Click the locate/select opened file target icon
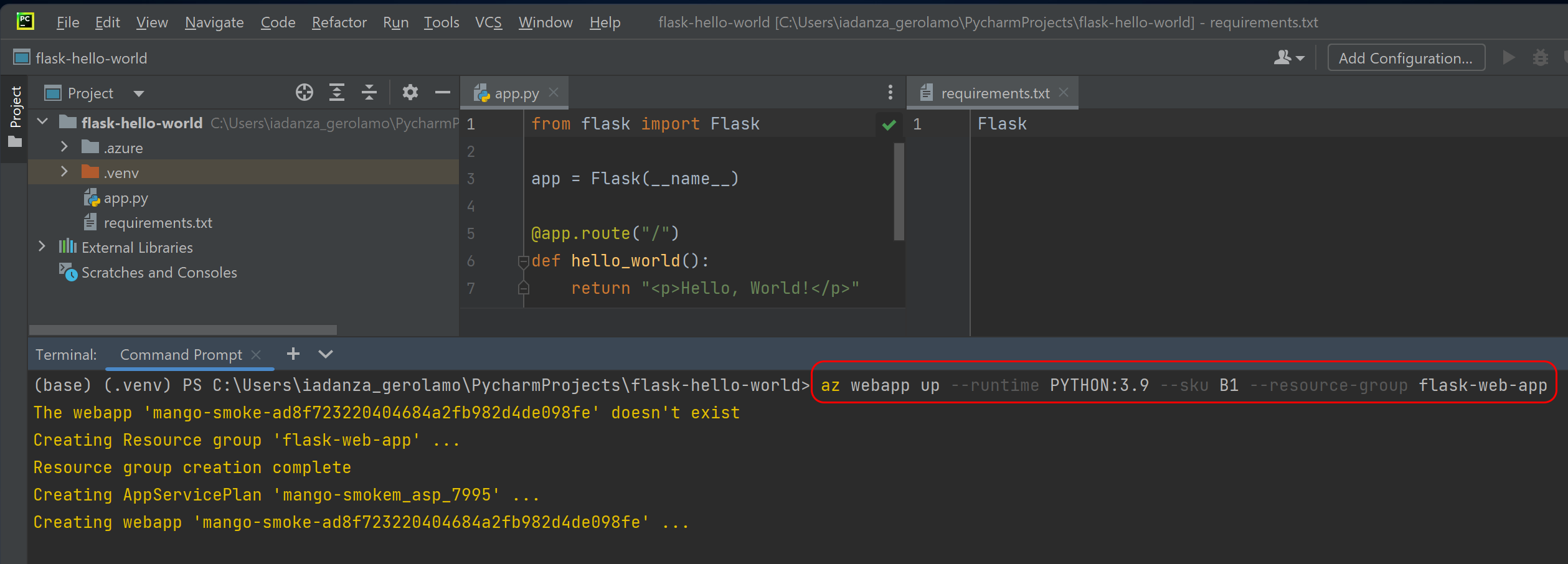This screenshot has height=564, width=1568. (x=304, y=93)
